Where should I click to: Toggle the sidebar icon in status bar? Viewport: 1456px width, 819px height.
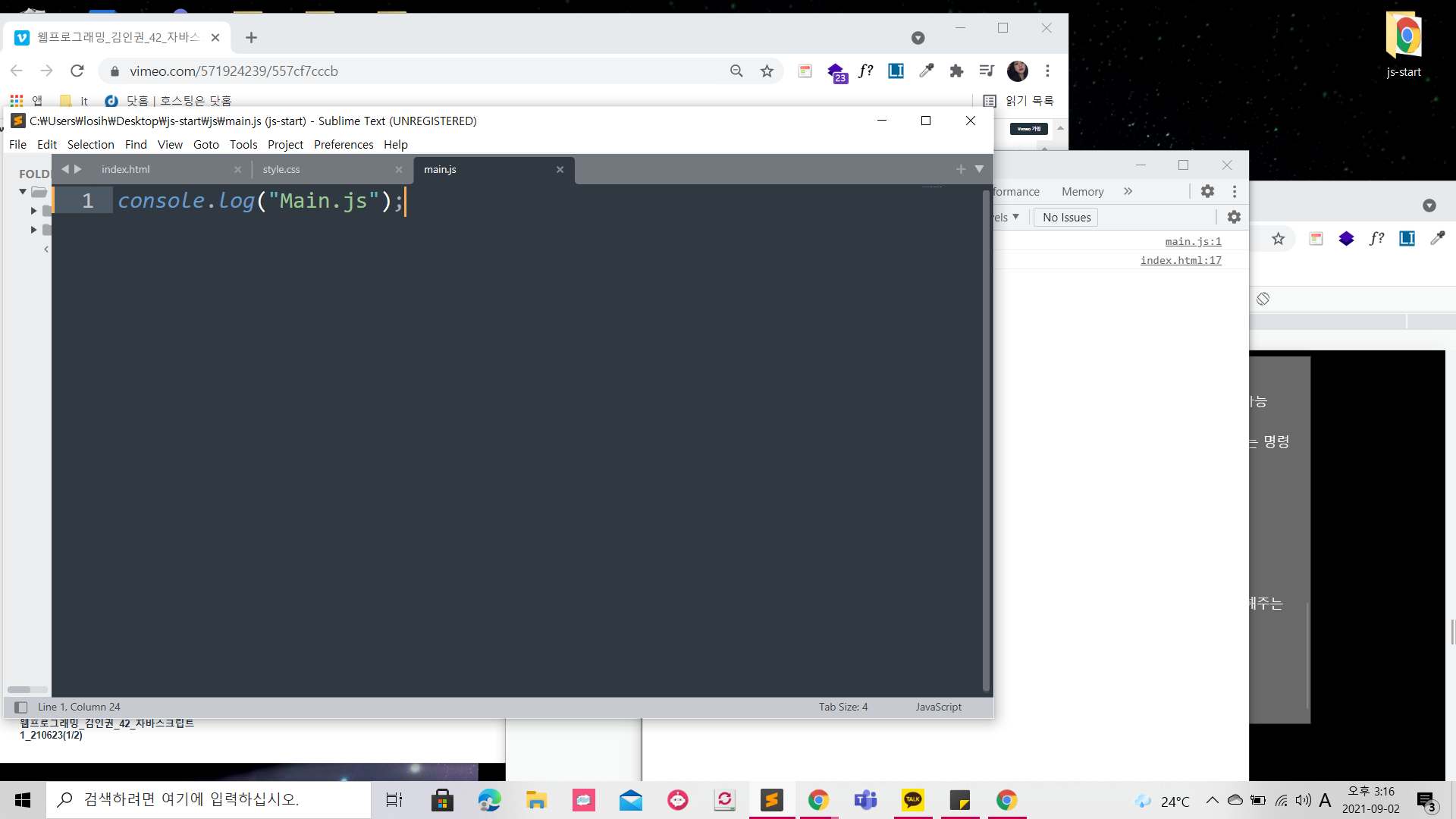pyautogui.click(x=20, y=707)
